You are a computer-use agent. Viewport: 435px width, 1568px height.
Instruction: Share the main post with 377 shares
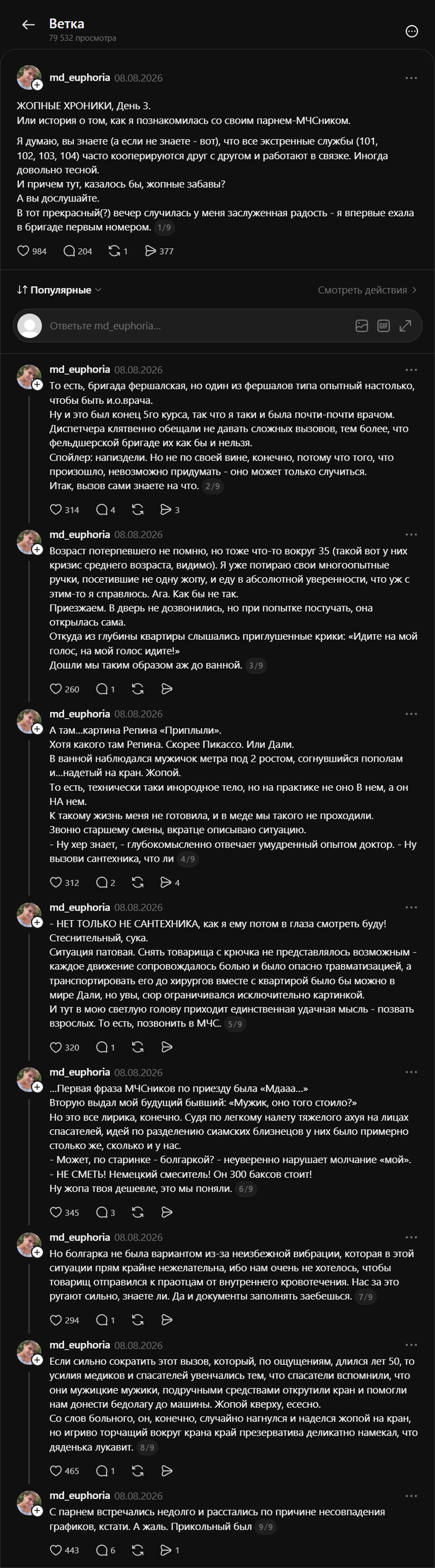158,251
